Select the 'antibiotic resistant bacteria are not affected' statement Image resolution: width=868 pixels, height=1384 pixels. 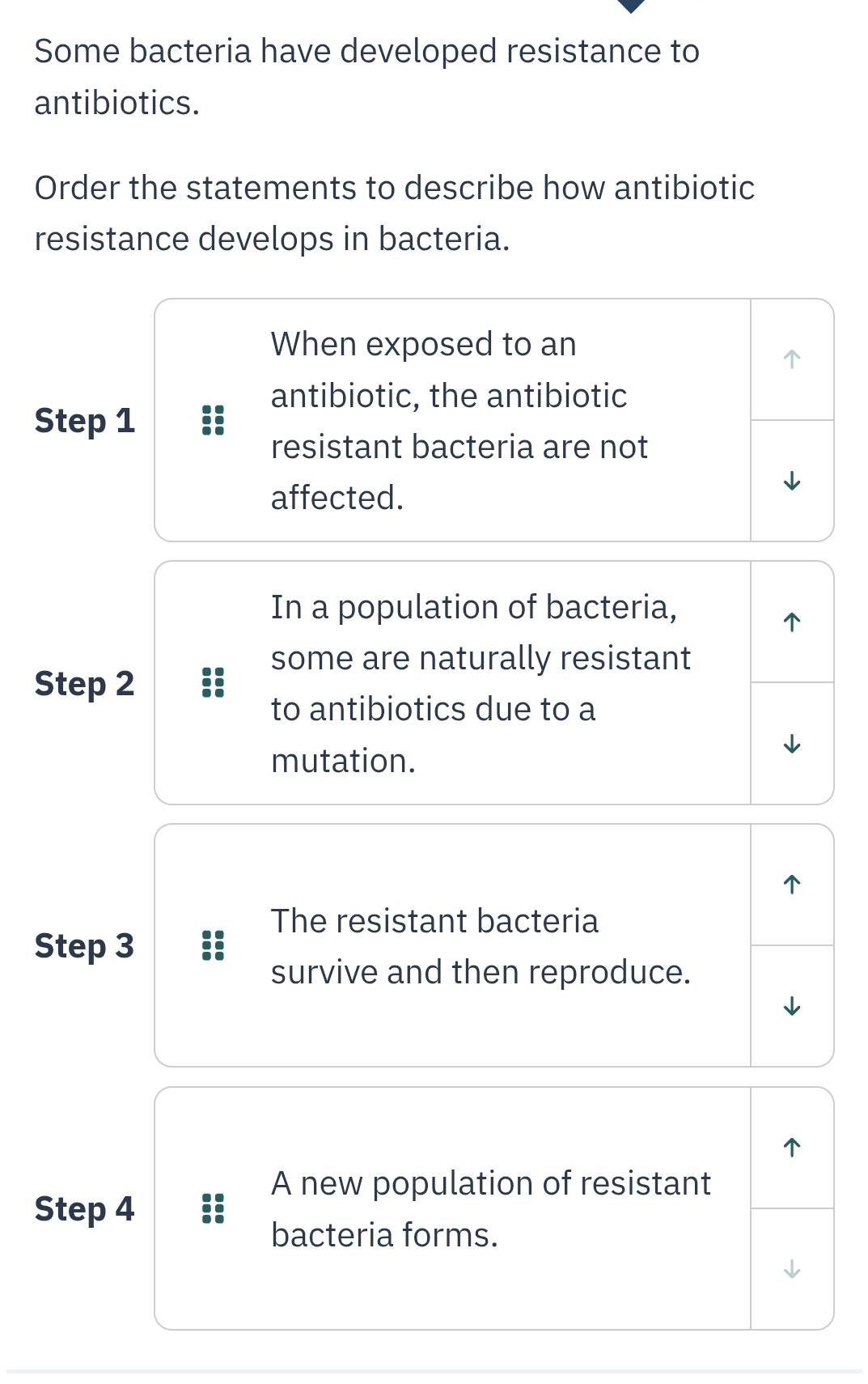[459, 421]
